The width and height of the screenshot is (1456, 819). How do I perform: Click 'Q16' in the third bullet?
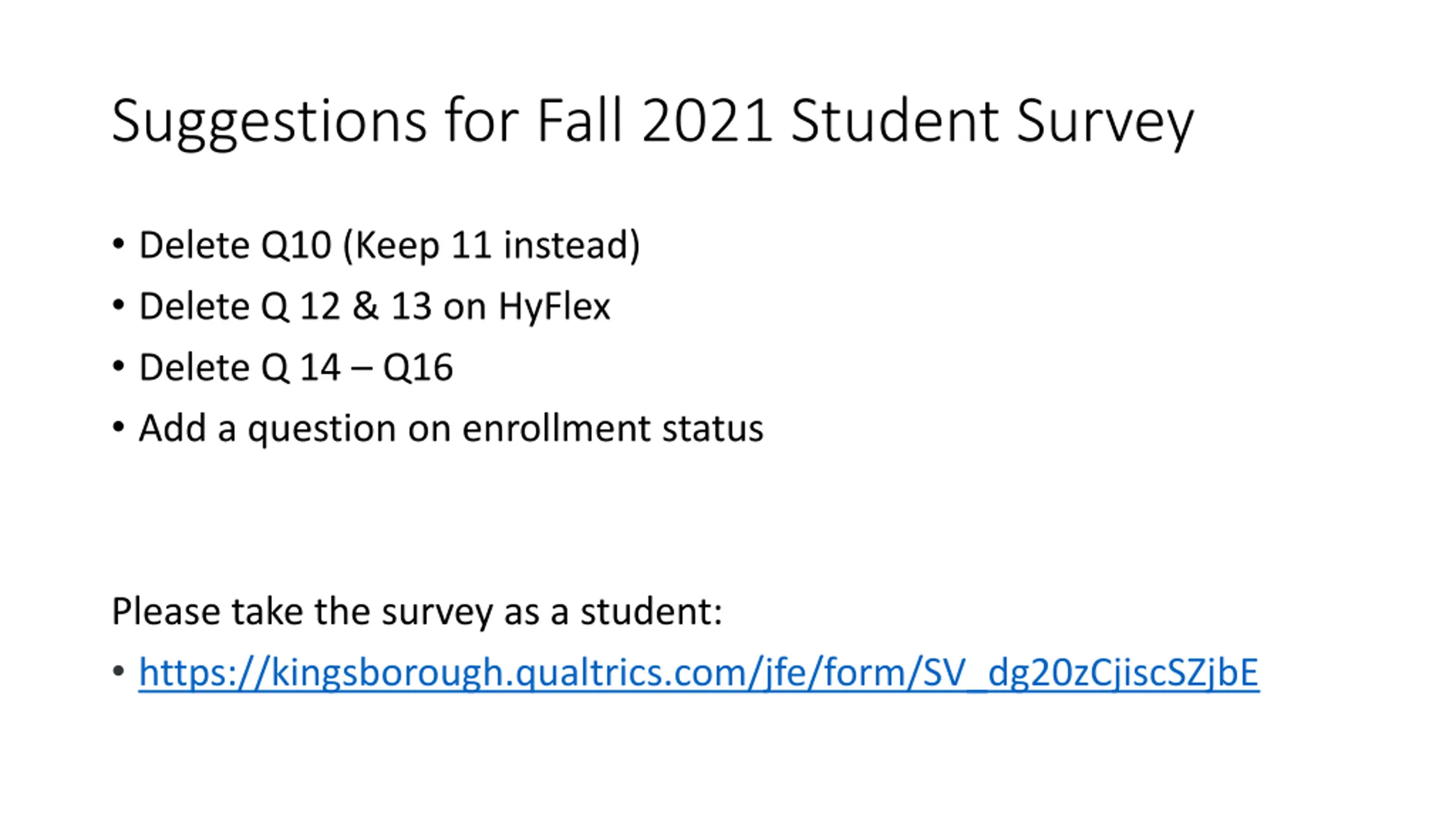click(418, 367)
